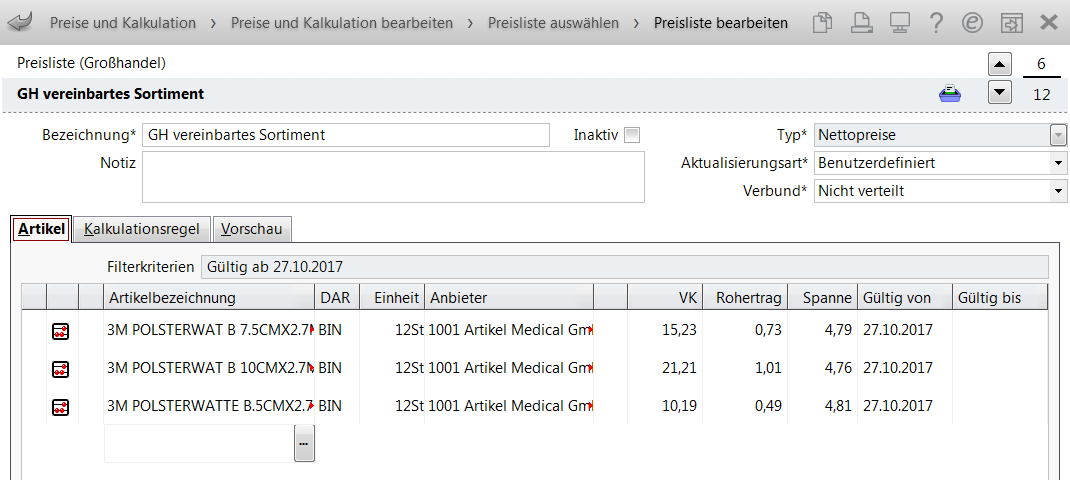Open the Typ Nettopreise dropdown

1058,135
